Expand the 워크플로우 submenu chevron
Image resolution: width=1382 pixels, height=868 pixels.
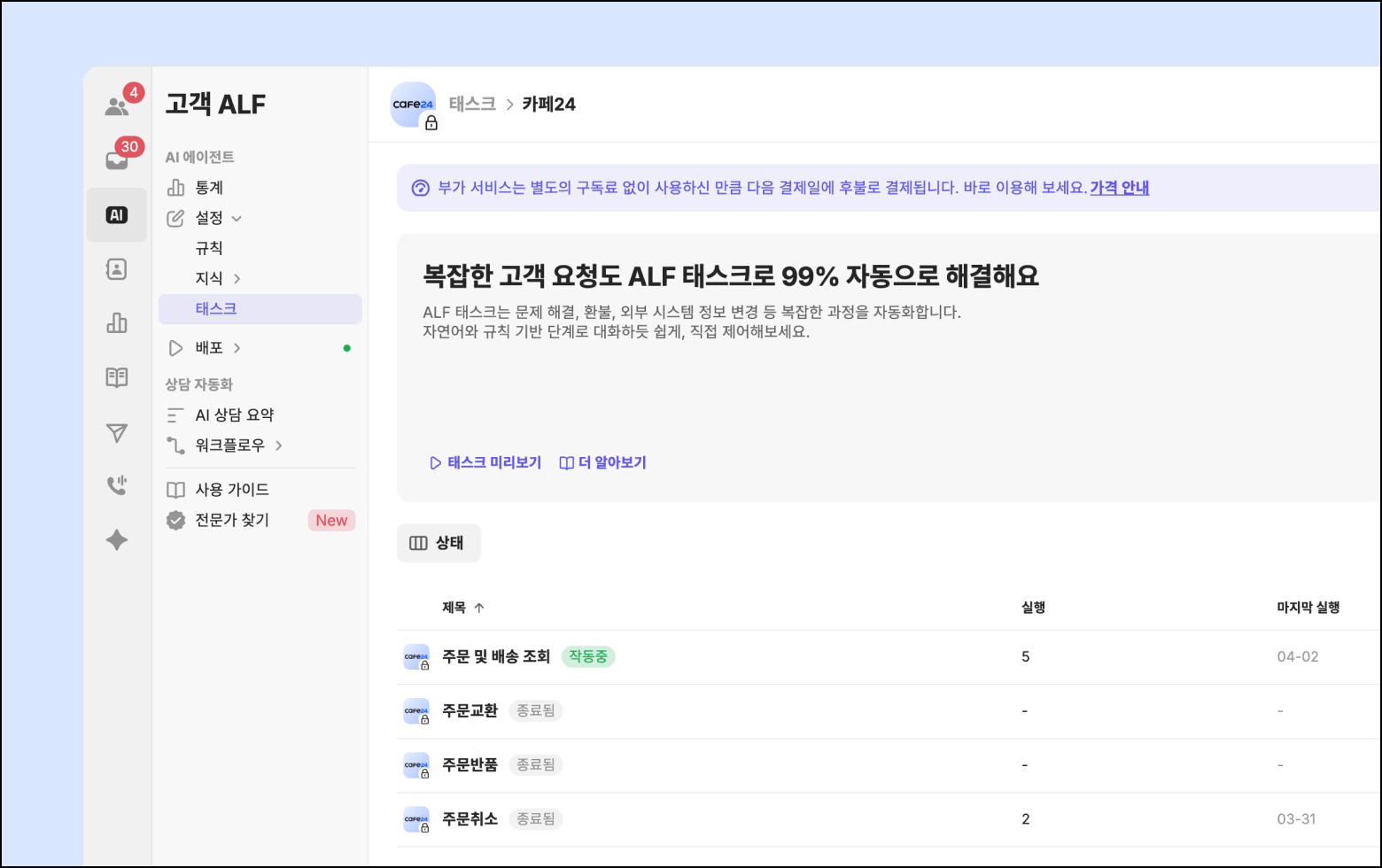pos(279,446)
